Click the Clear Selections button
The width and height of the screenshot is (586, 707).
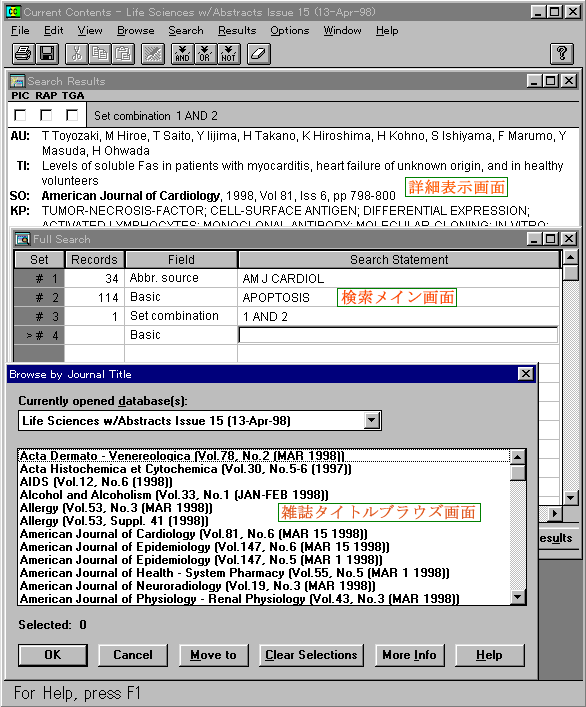coord(311,655)
